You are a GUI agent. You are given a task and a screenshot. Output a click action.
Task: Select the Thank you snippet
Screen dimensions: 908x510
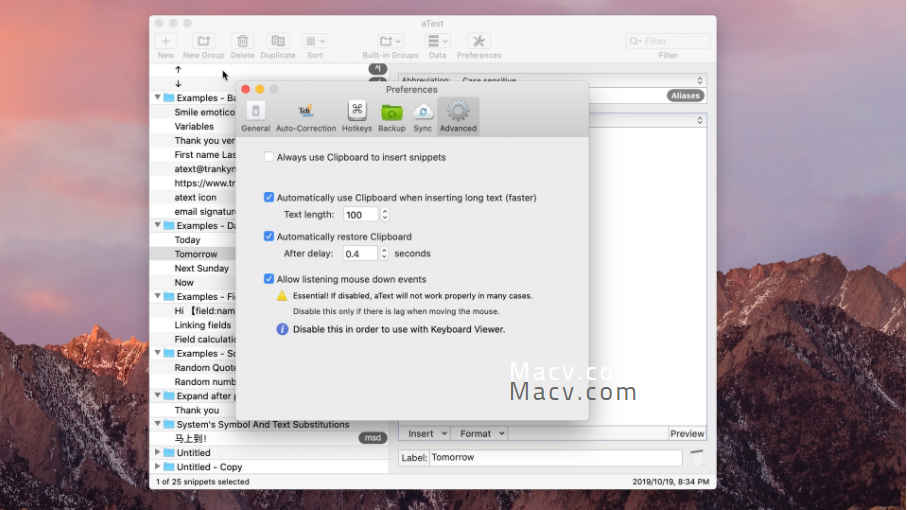[197, 410]
